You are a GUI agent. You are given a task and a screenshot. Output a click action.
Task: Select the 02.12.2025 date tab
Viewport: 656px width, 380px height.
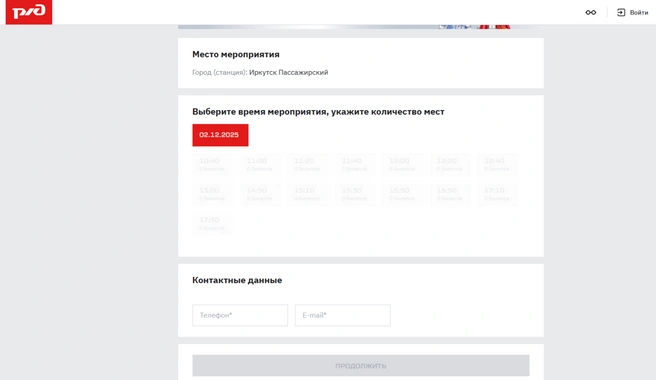(220, 135)
